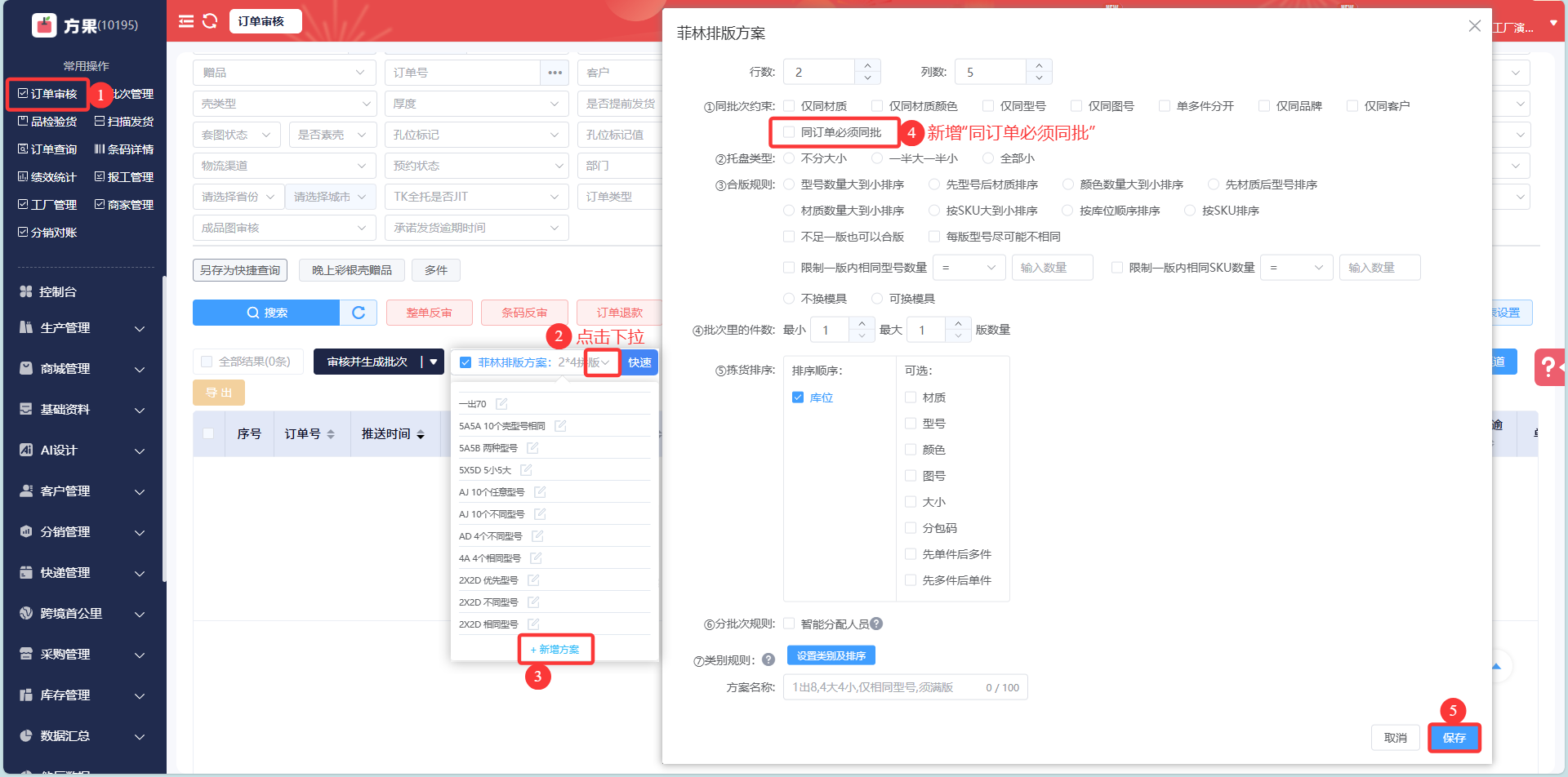Screen dimensions: 1568x777
Task: Click the help icon beside 智能分配人员
Action: (876, 624)
